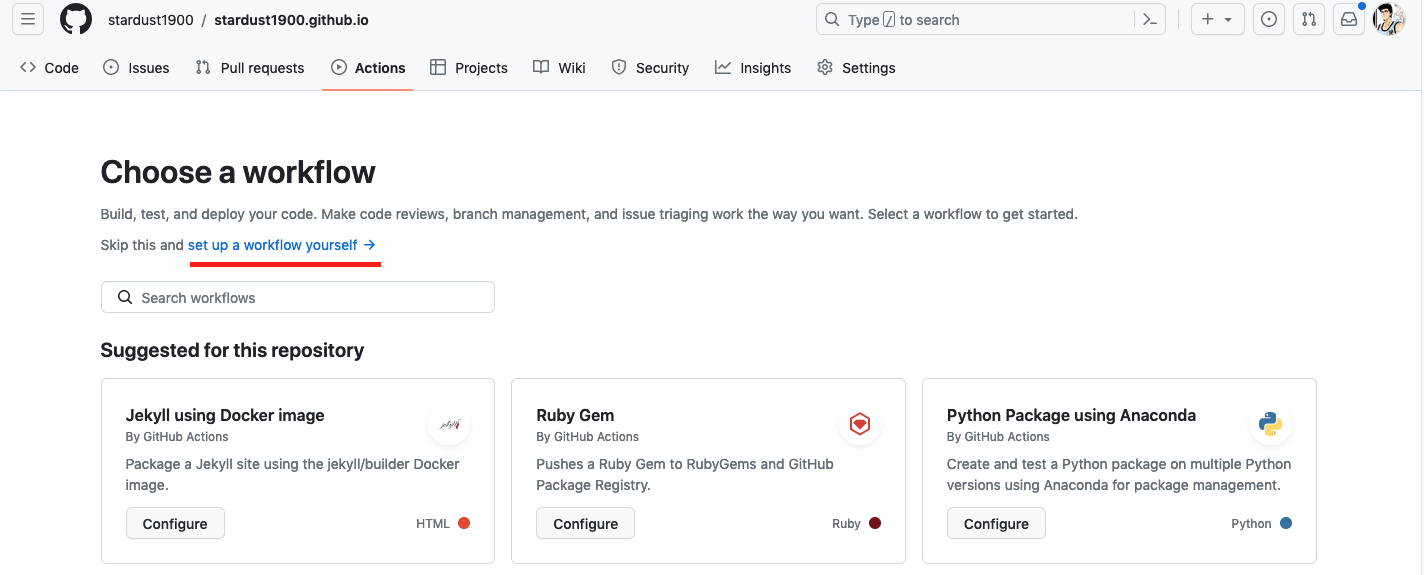This screenshot has height=575, width=1424.
Task: Open pull requests icon in header
Action: tap(1308, 19)
